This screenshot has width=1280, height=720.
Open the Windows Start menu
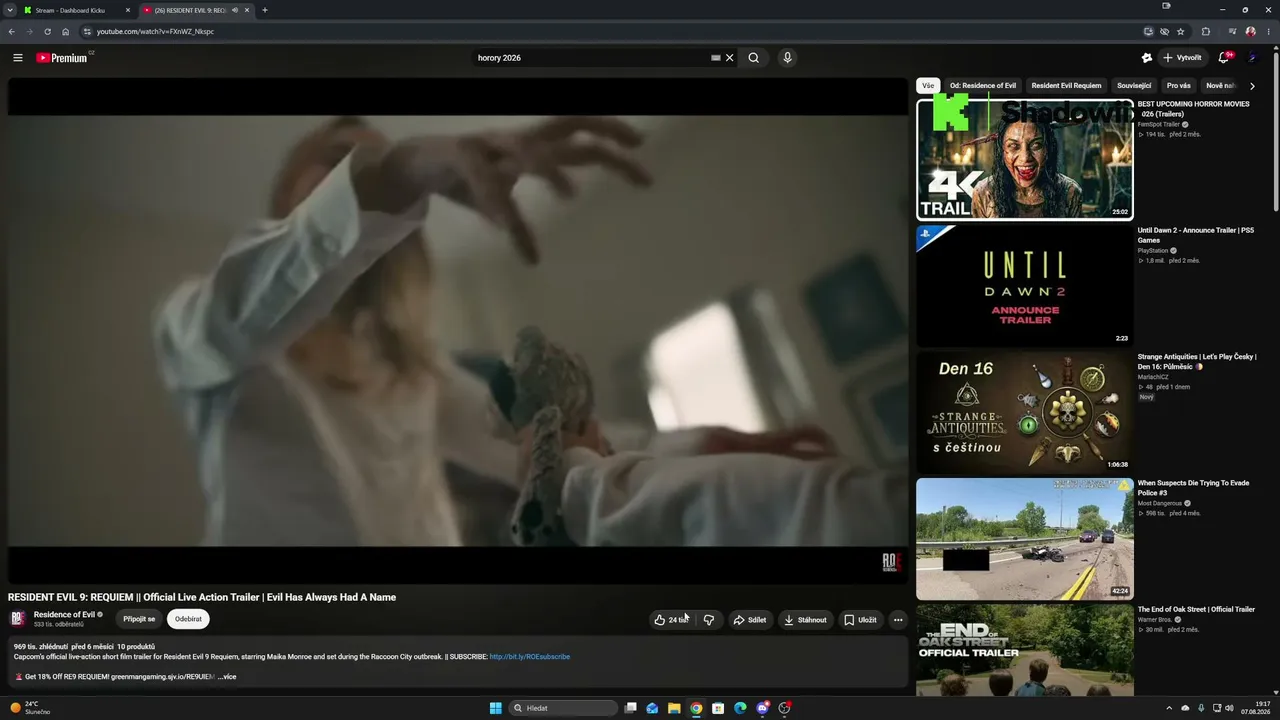[x=496, y=708]
